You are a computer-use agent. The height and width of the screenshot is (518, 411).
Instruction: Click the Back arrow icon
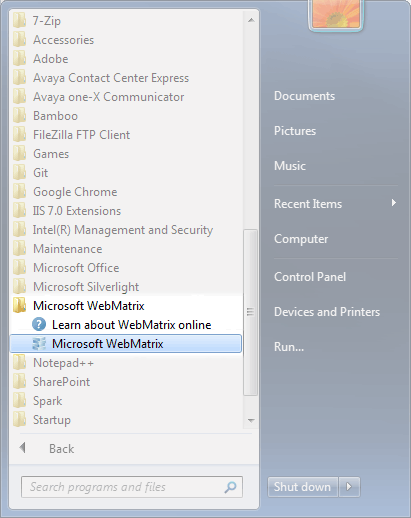pos(22,448)
